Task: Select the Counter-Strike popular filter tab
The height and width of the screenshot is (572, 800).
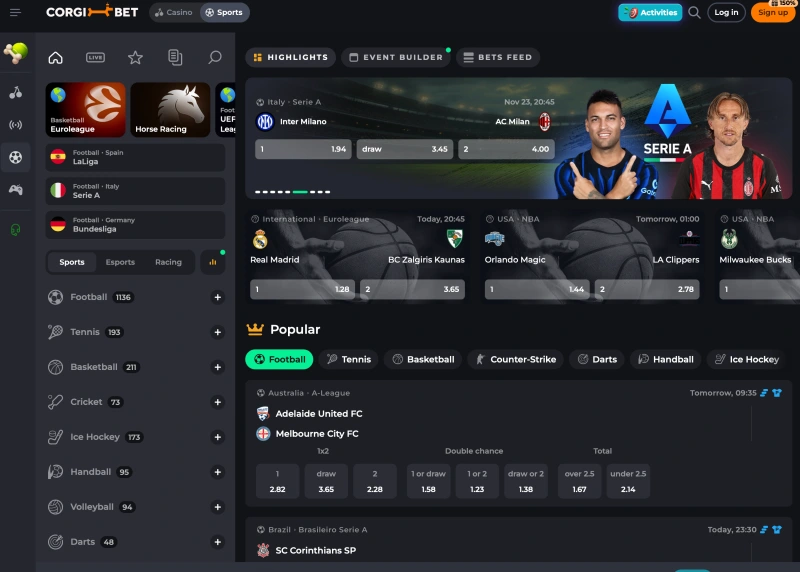Action: pyautogui.click(x=516, y=359)
